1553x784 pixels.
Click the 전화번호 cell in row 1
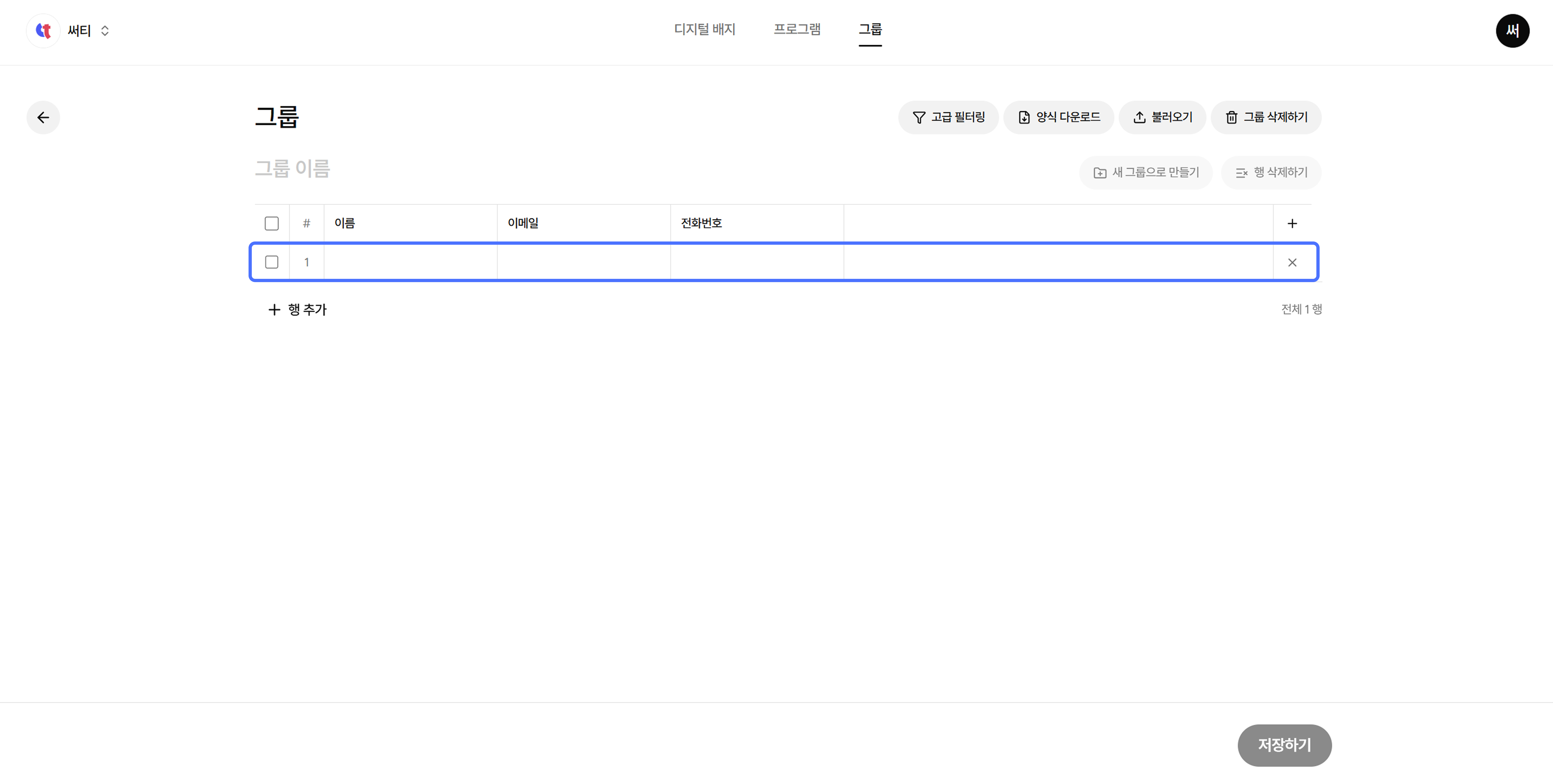[x=757, y=262]
